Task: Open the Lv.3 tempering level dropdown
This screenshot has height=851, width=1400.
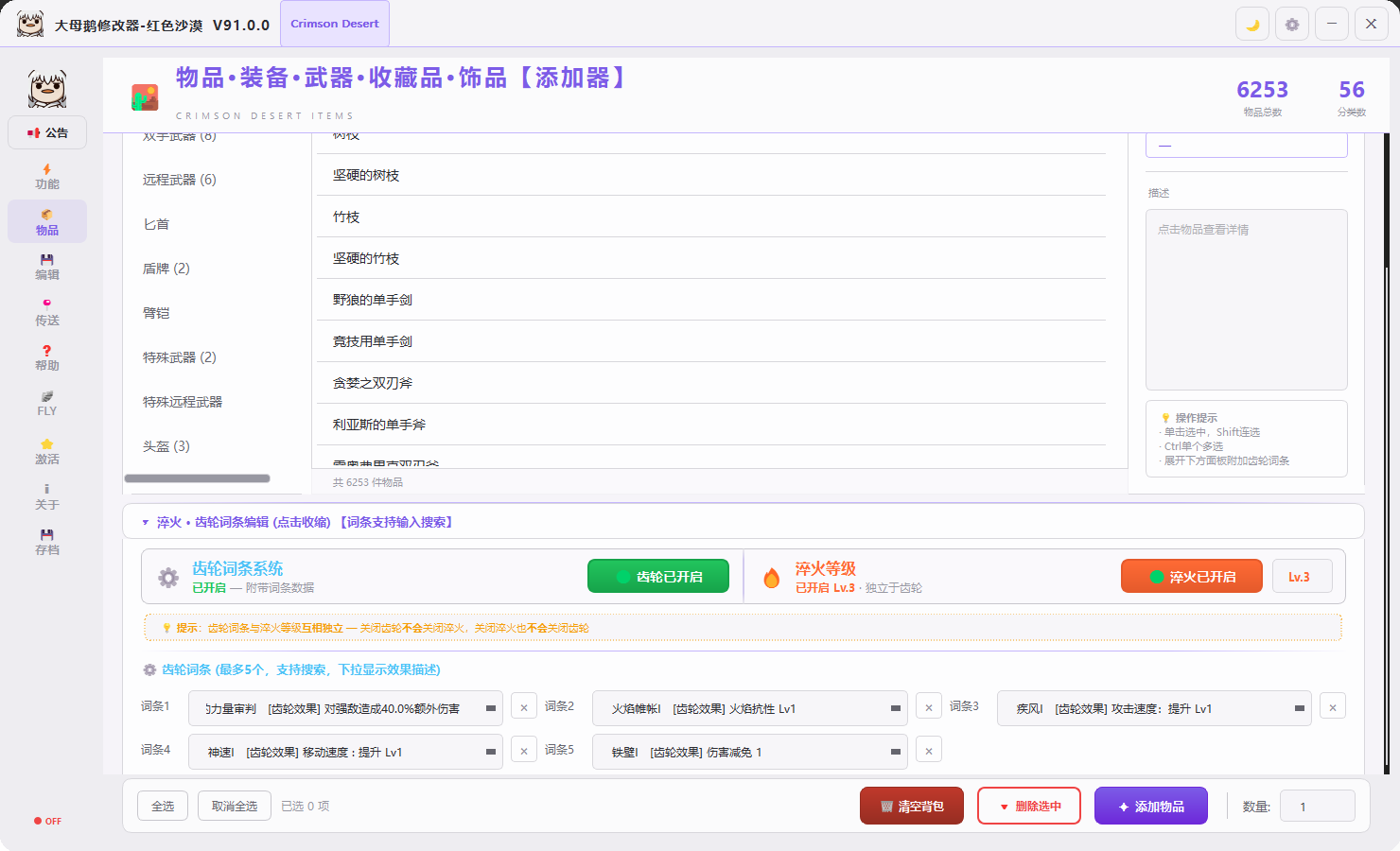Action: [x=1303, y=576]
